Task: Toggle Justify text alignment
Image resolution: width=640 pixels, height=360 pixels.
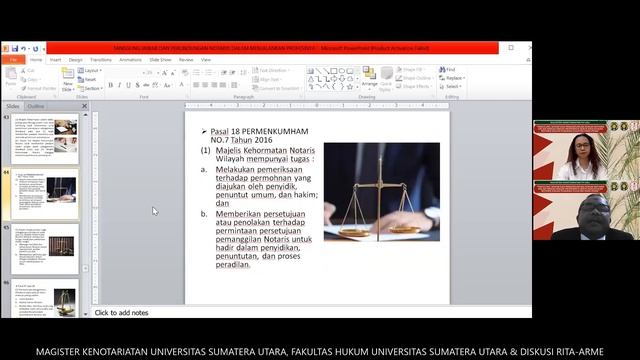Action: pos(222,85)
